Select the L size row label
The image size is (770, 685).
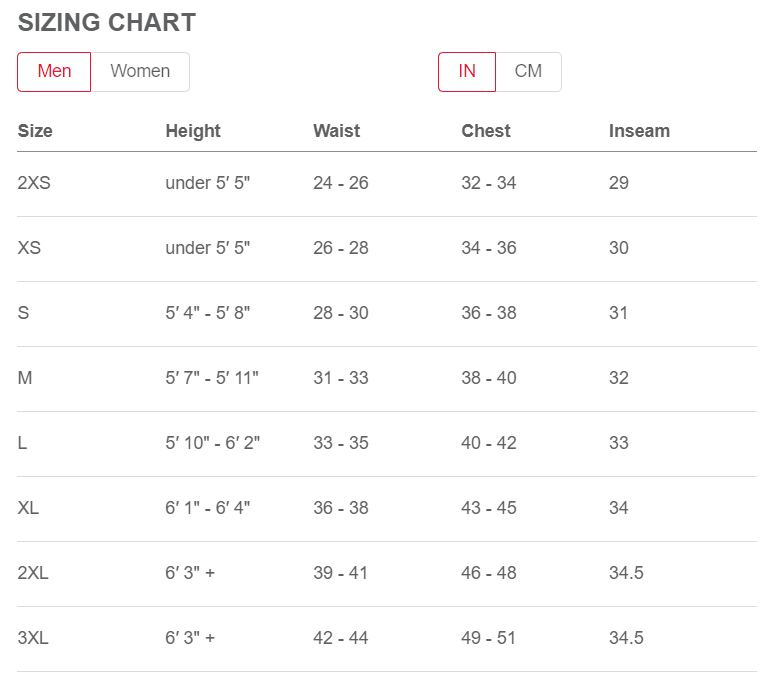22,443
